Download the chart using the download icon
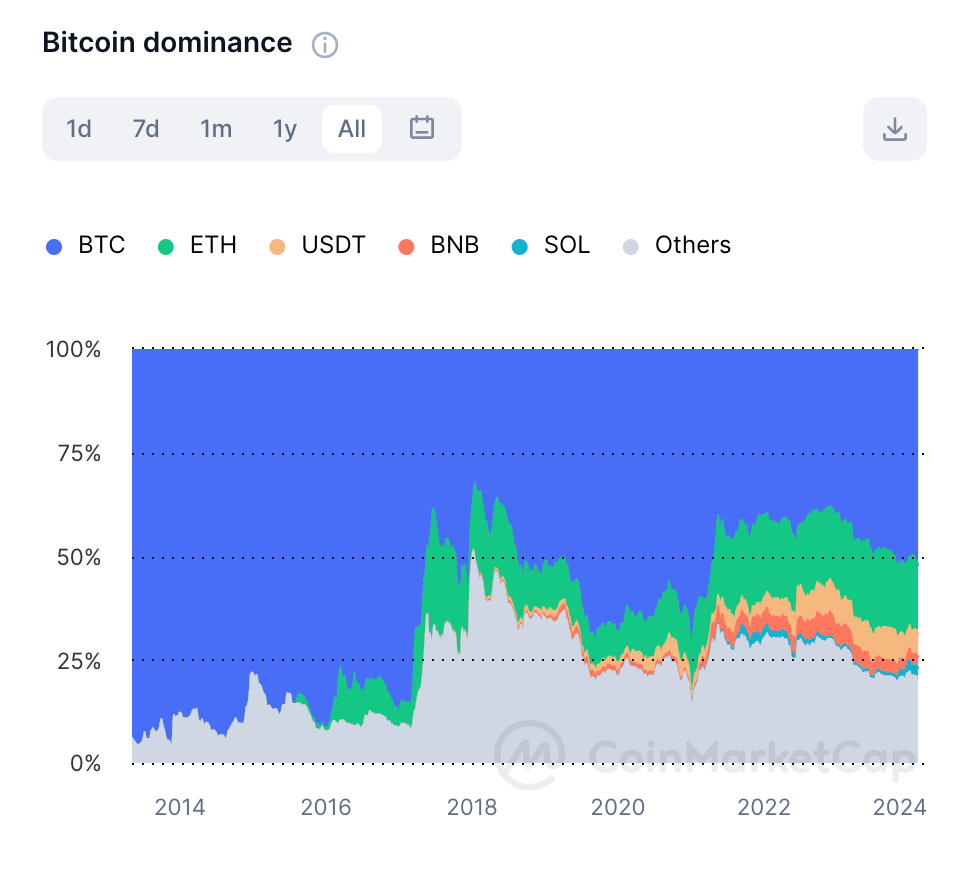This screenshot has width=968, height=872. (x=894, y=129)
